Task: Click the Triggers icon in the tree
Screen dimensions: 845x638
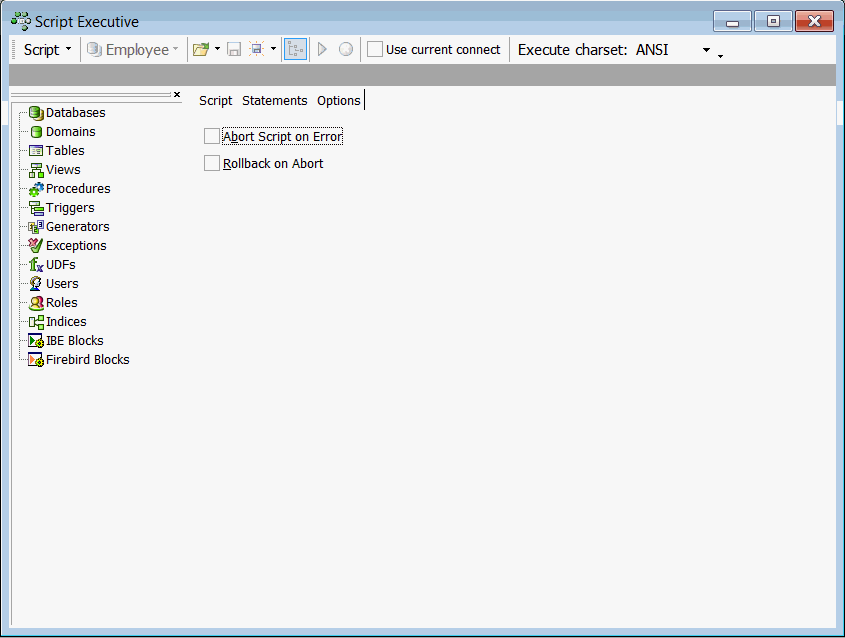Action: tap(36, 208)
